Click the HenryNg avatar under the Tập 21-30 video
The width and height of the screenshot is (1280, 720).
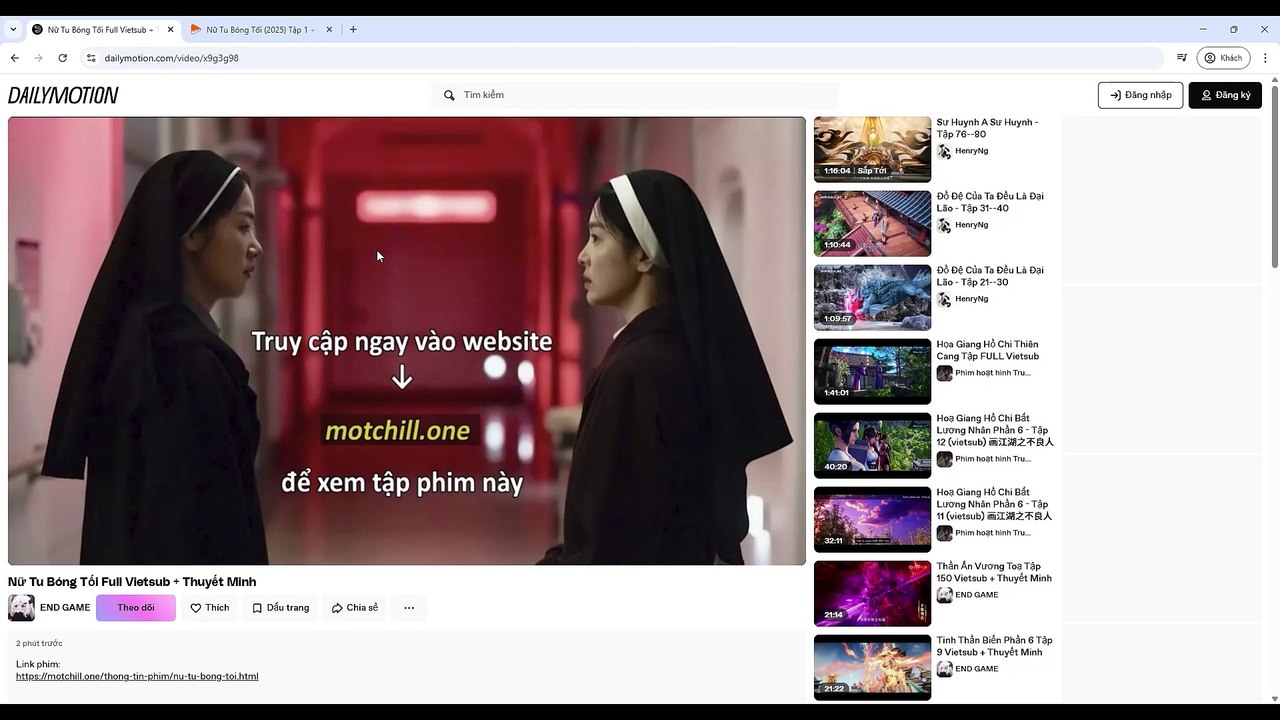pyautogui.click(x=944, y=299)
